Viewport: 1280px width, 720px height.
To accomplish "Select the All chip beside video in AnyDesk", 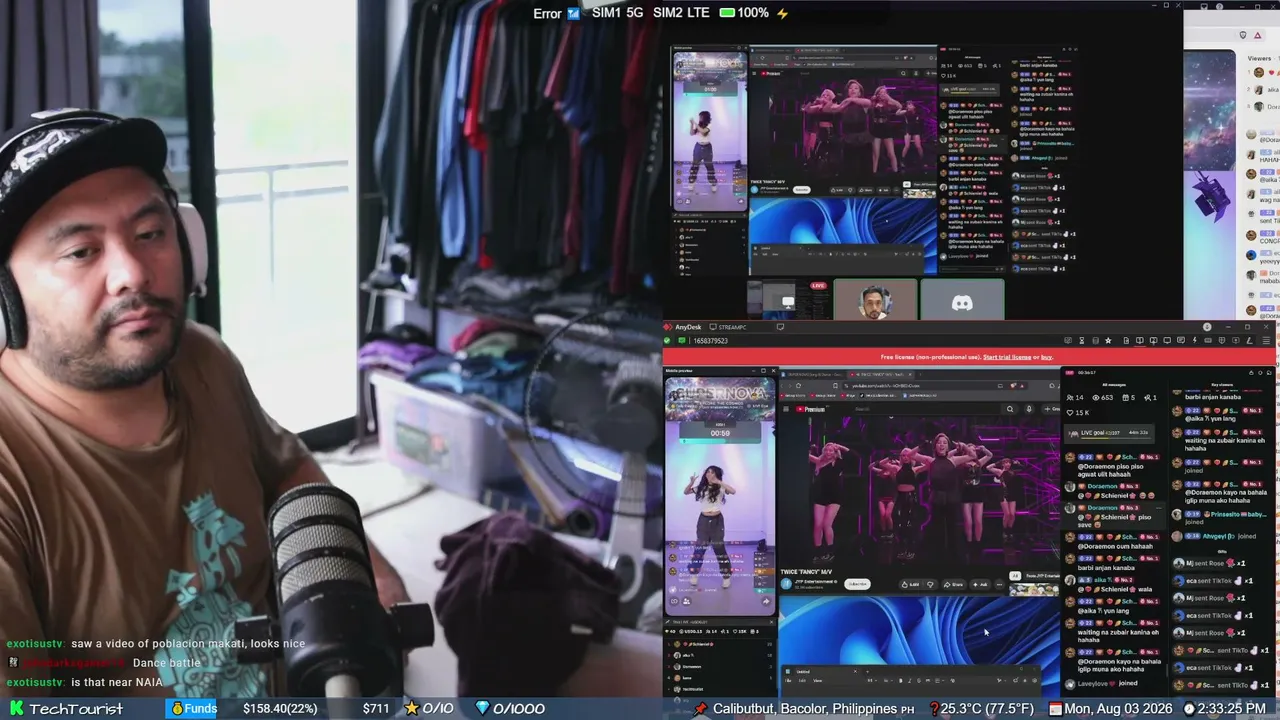I will 1014,576.
